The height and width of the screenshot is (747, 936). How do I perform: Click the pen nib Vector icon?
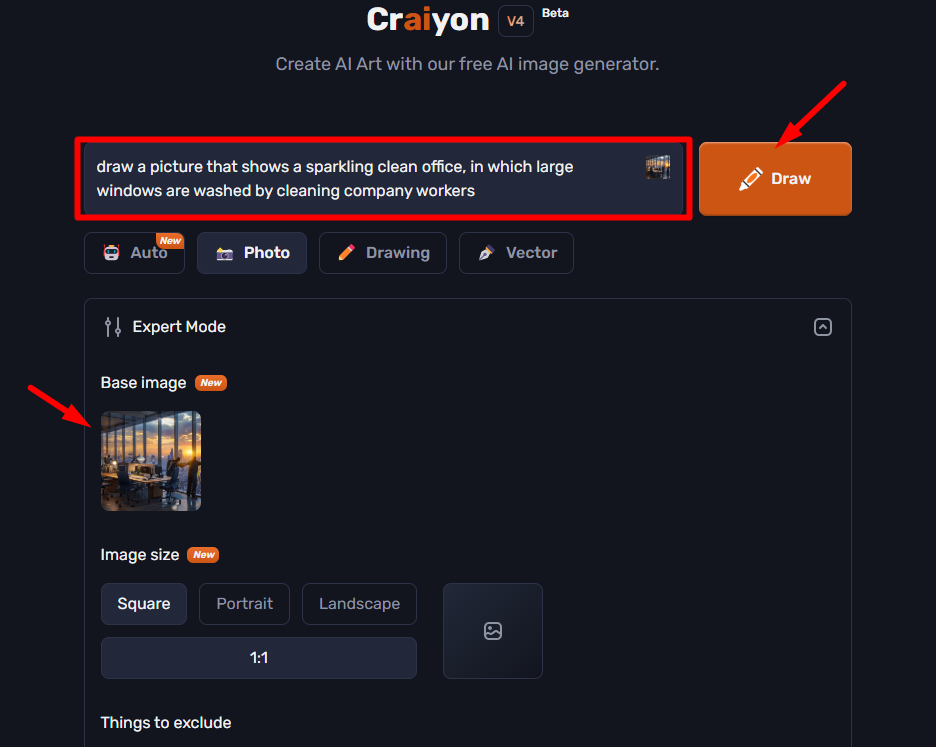(x=486, y=253)
